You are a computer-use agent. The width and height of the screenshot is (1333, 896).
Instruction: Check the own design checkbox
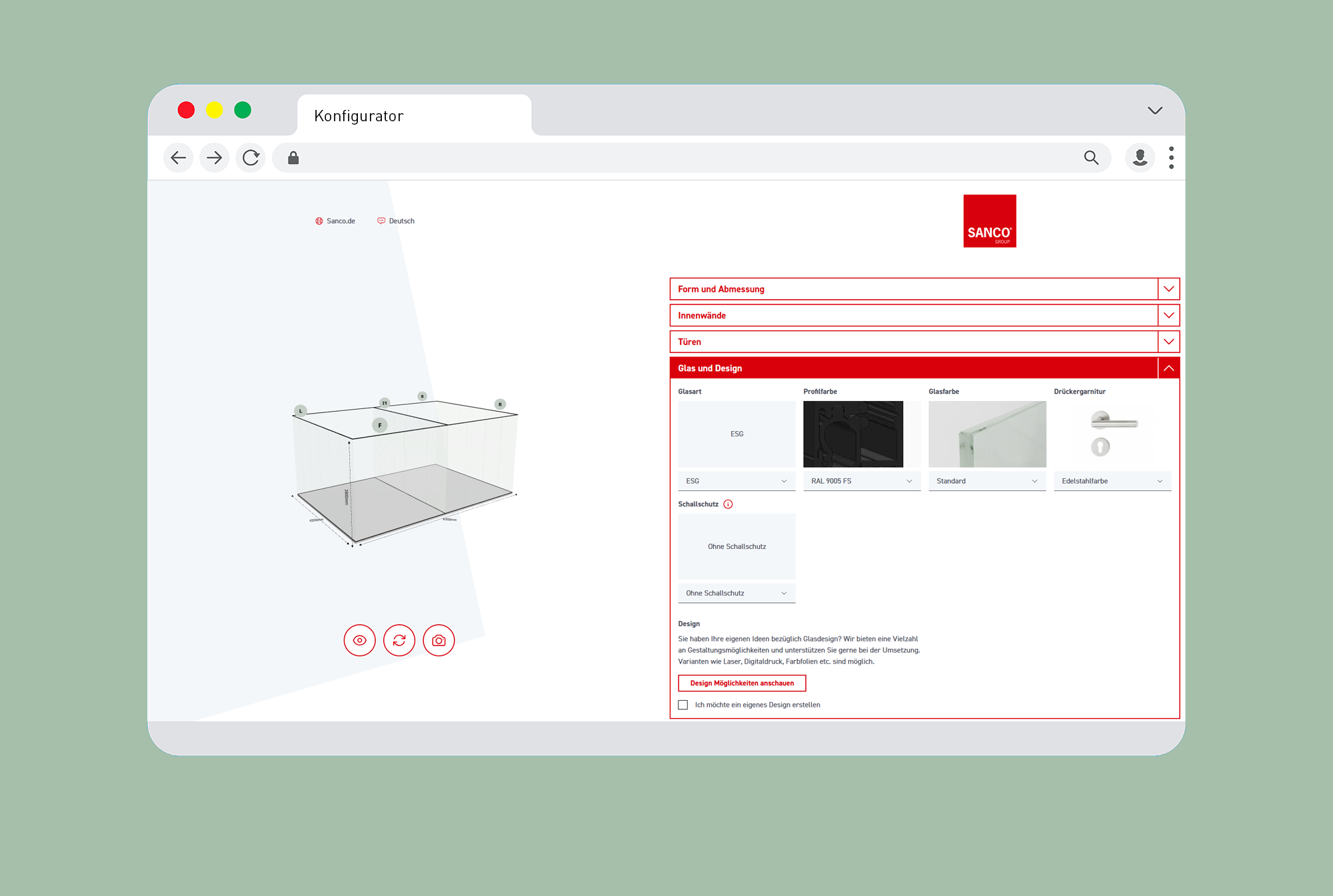point(683,705)
